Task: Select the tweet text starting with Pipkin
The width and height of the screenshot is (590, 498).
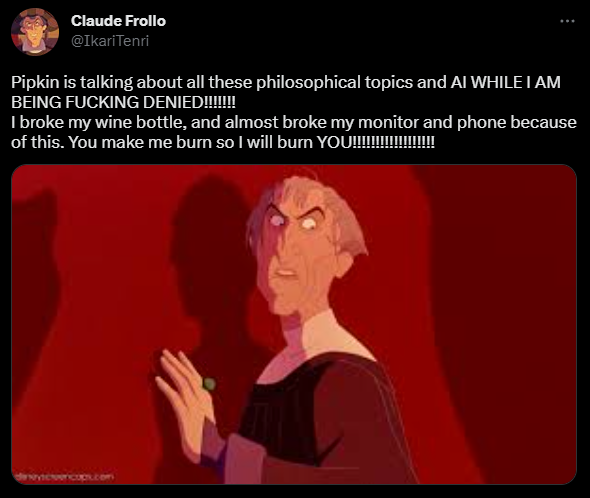Action: point(293,112)
